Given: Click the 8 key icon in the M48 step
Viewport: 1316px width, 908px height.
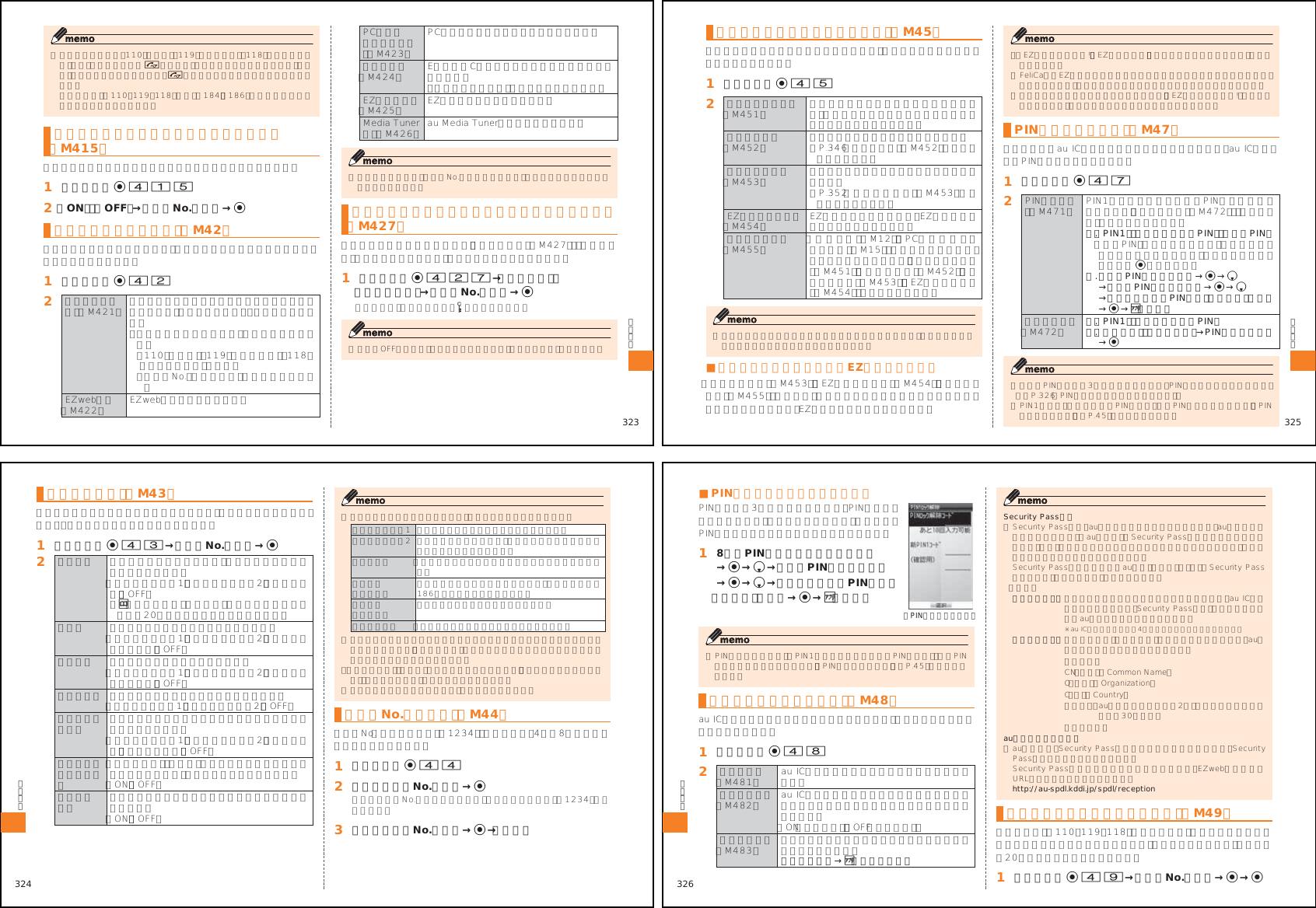Looking at the screenshot, I should (815, 751).
